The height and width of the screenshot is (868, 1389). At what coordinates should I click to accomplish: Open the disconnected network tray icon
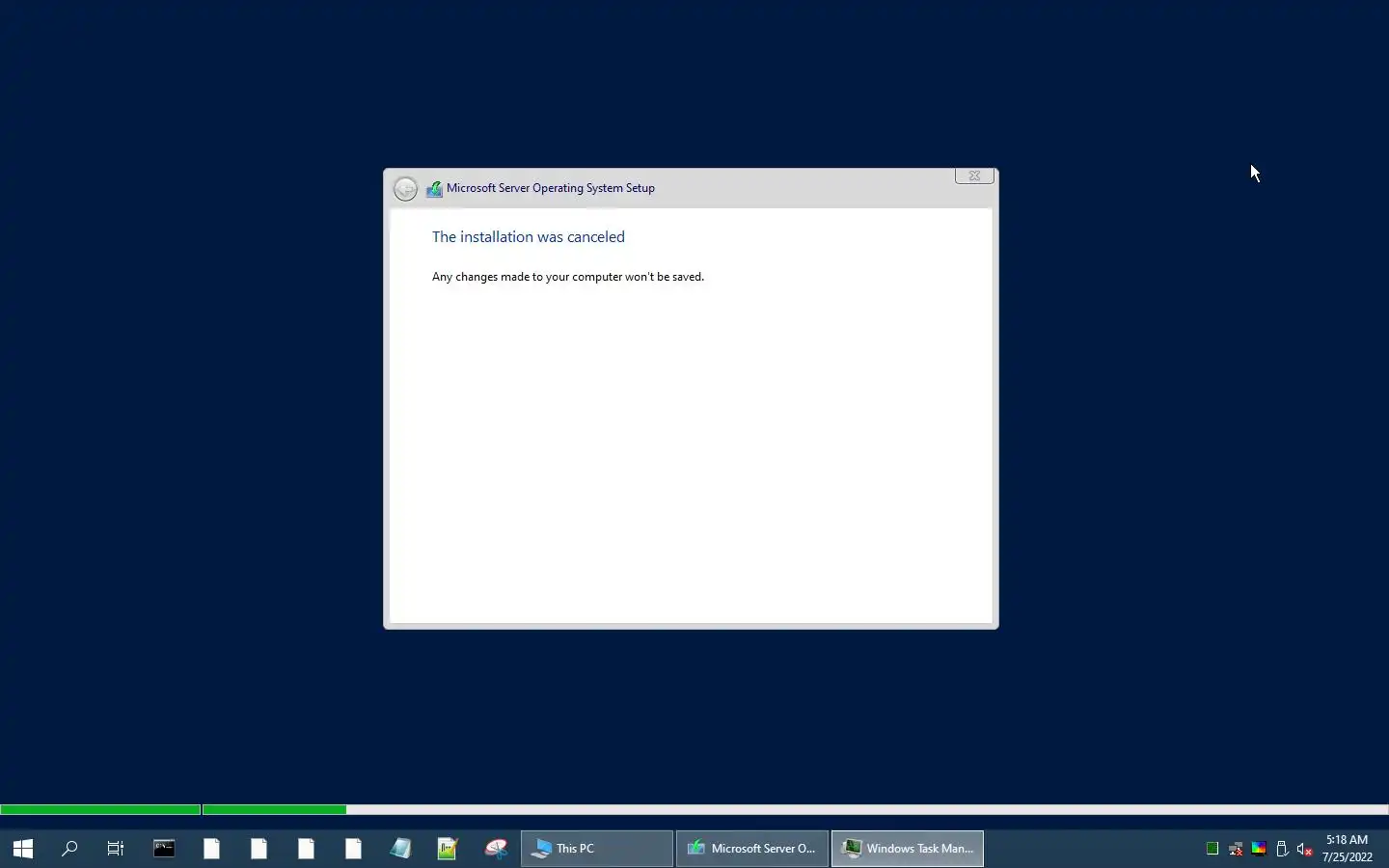point(1236,849)
